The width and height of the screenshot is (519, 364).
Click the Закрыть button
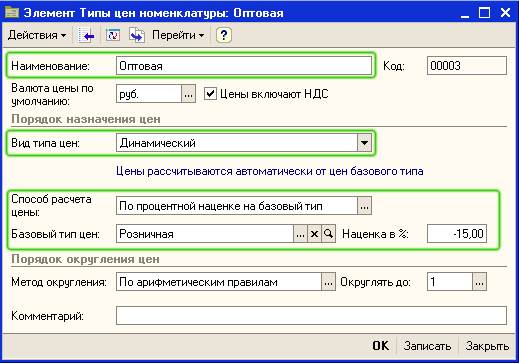(x=487, y=346)
